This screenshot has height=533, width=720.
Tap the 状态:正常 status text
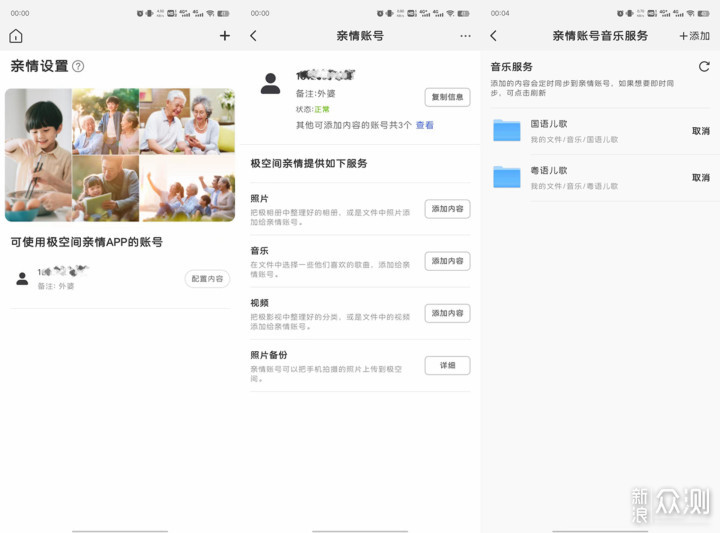pos(313,109)
